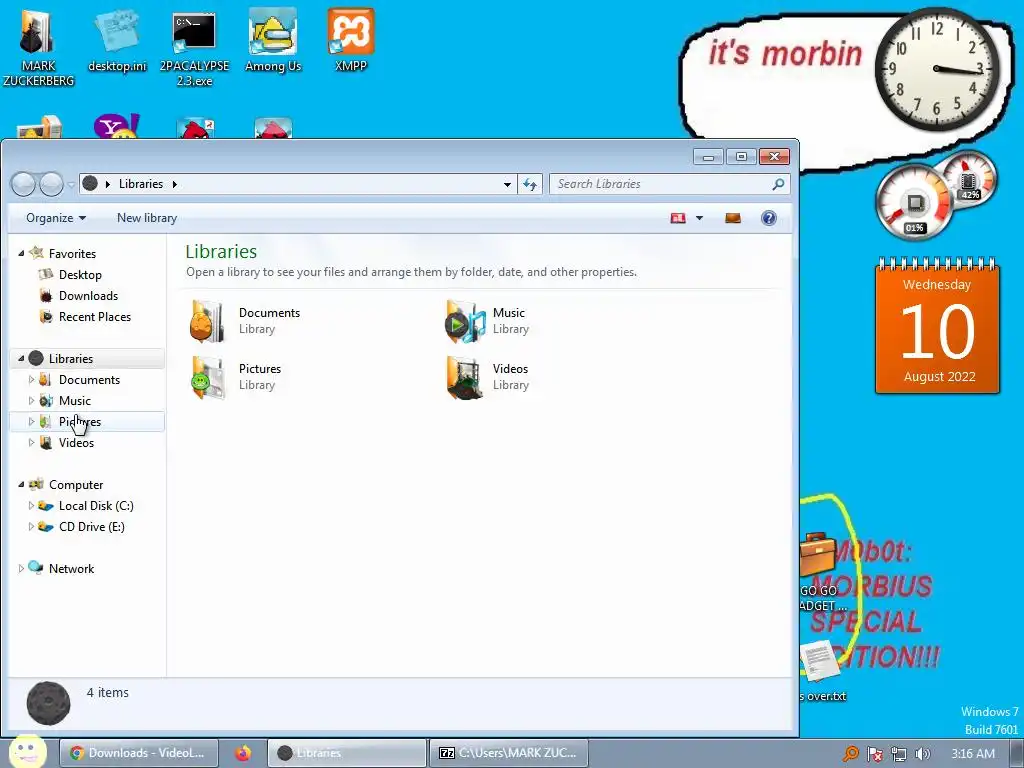The image size is (1024, 768).
Task: Select the Music library icon
Action: point(465,321)
